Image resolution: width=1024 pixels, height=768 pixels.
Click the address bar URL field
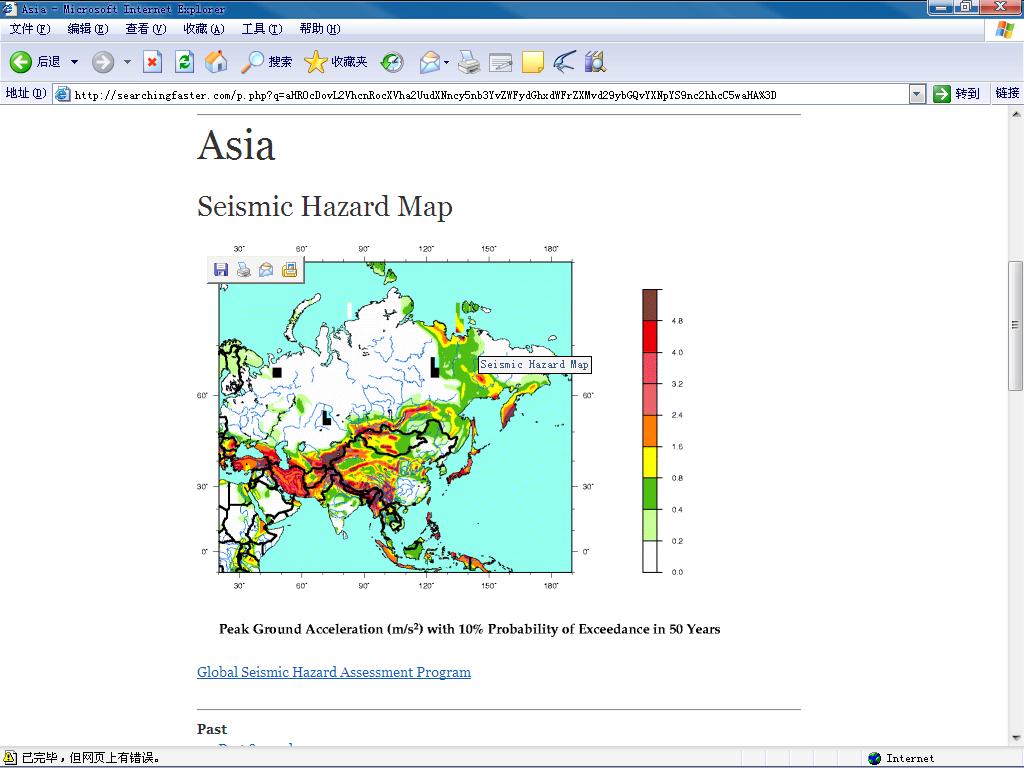click(x=480, y=95)
